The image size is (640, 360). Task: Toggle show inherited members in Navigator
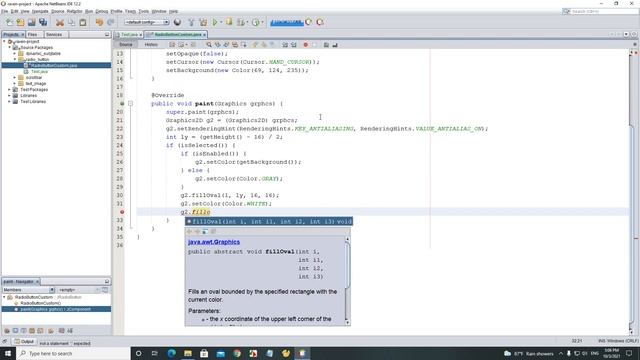[7, 331]
